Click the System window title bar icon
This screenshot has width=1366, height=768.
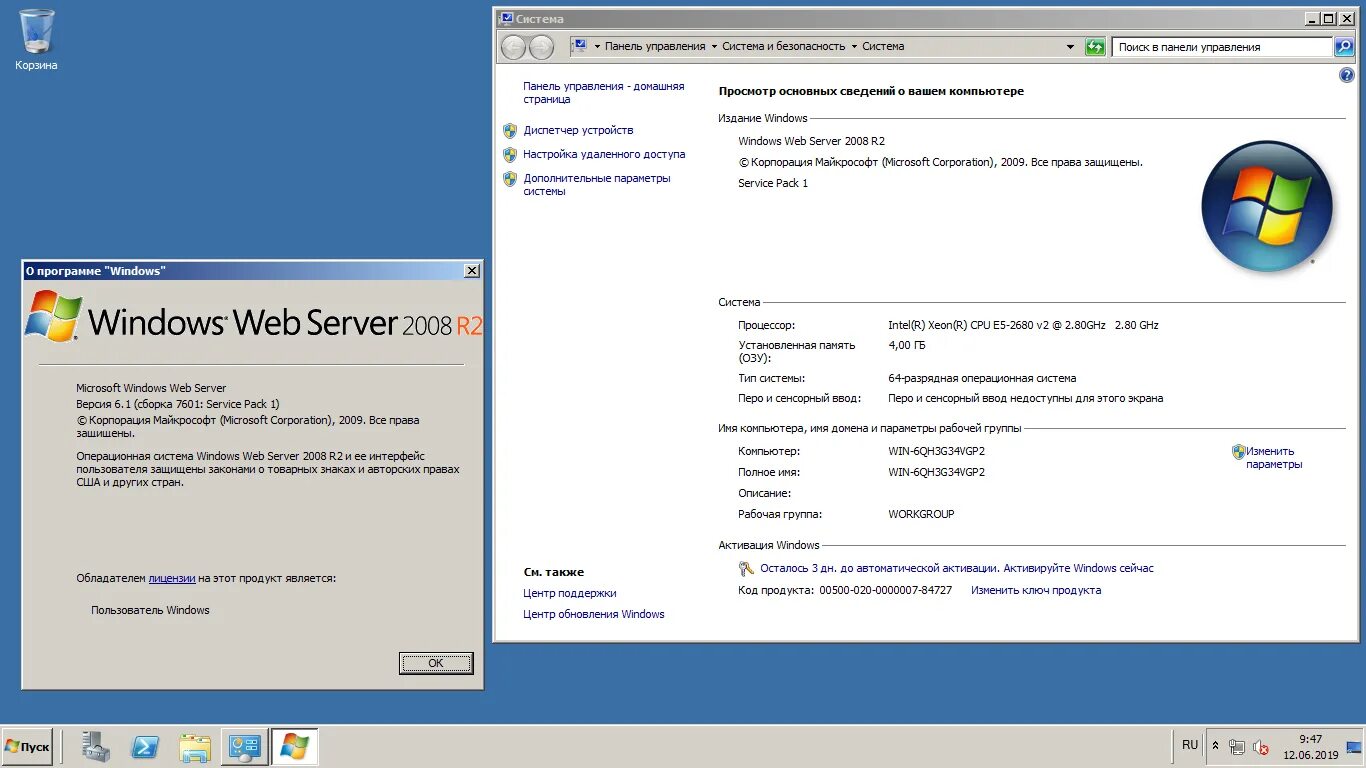coord(507,18)
